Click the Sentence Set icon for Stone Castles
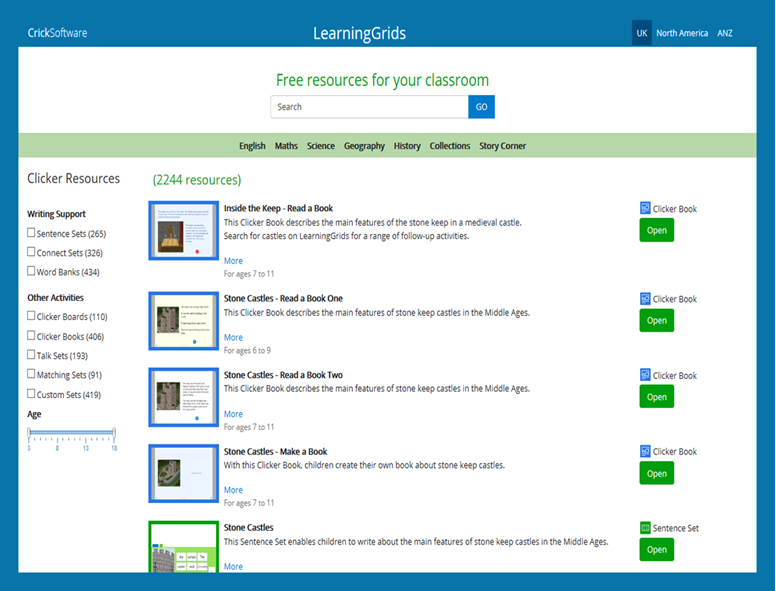This screenshot has width=776, height=591. [x=645, y=528]
